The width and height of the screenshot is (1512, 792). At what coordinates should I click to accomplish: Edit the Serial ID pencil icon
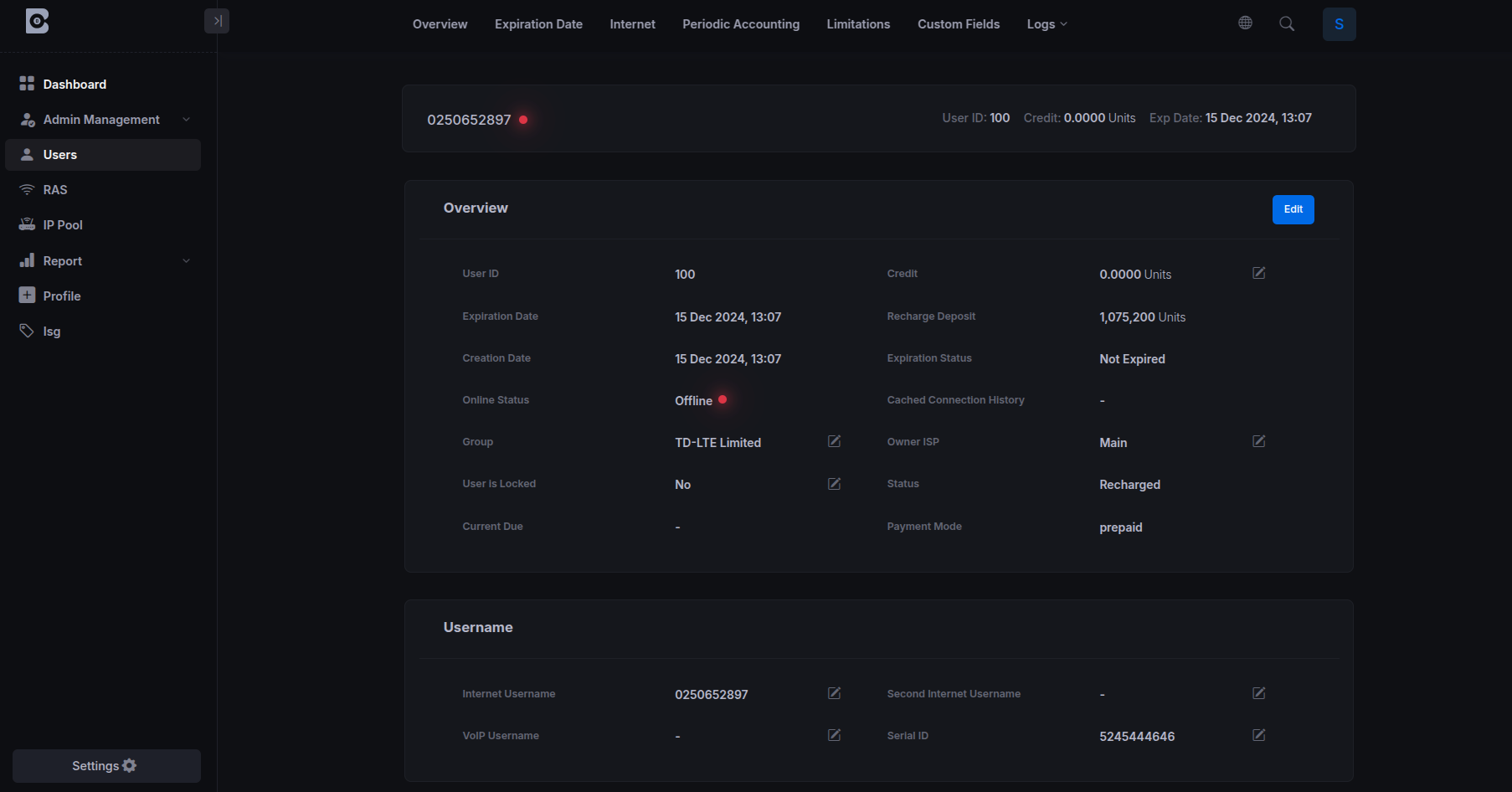click(1258, 735)
